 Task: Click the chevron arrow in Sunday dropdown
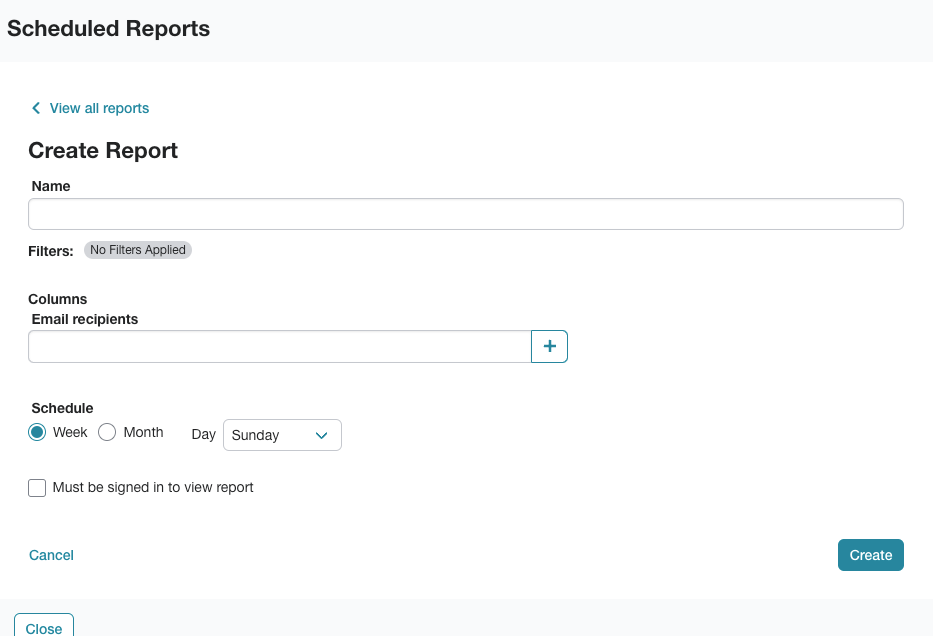(321, 436)
